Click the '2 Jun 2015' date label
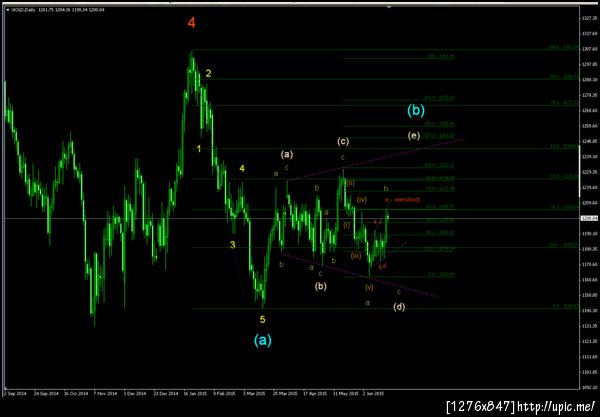The height and width of the screenshot is (417, 600). tap(373, 393)
